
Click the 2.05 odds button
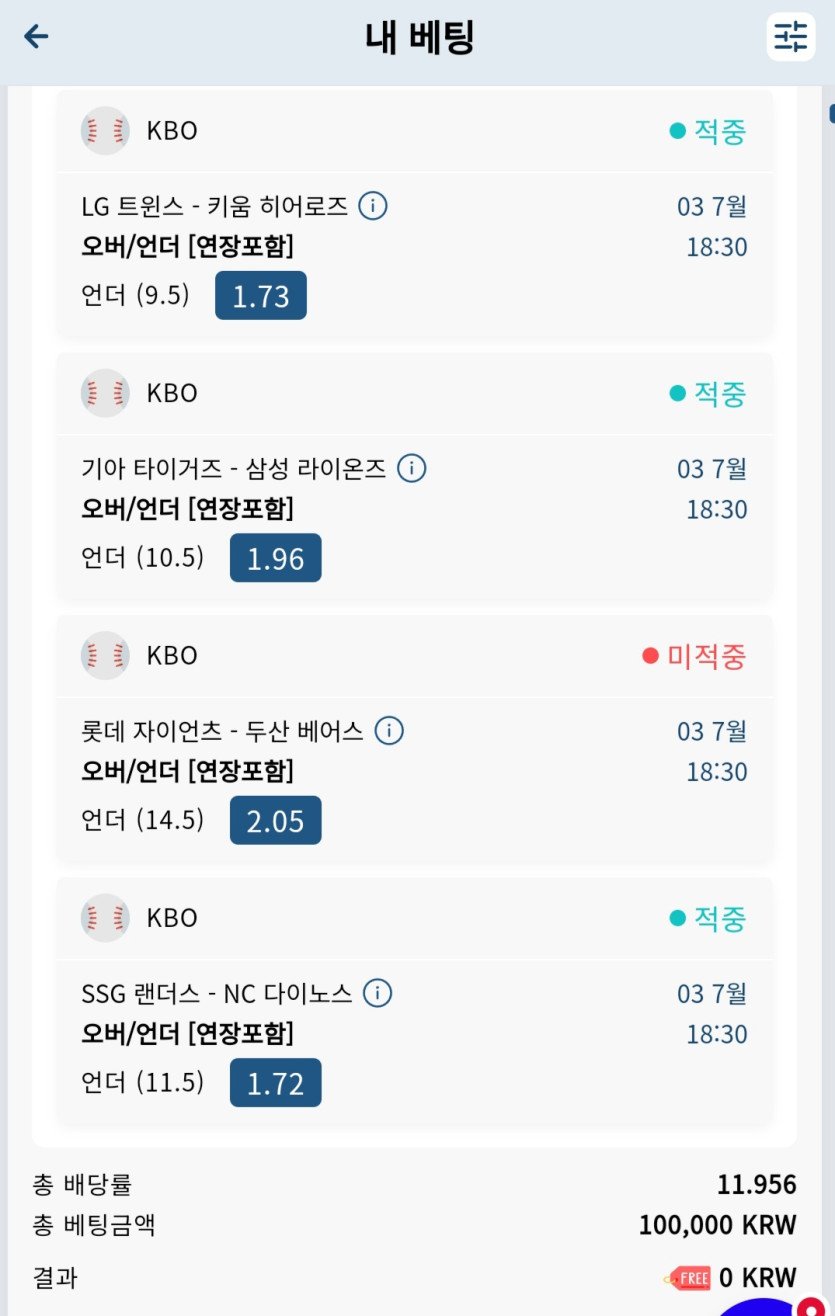click(275, 821)
